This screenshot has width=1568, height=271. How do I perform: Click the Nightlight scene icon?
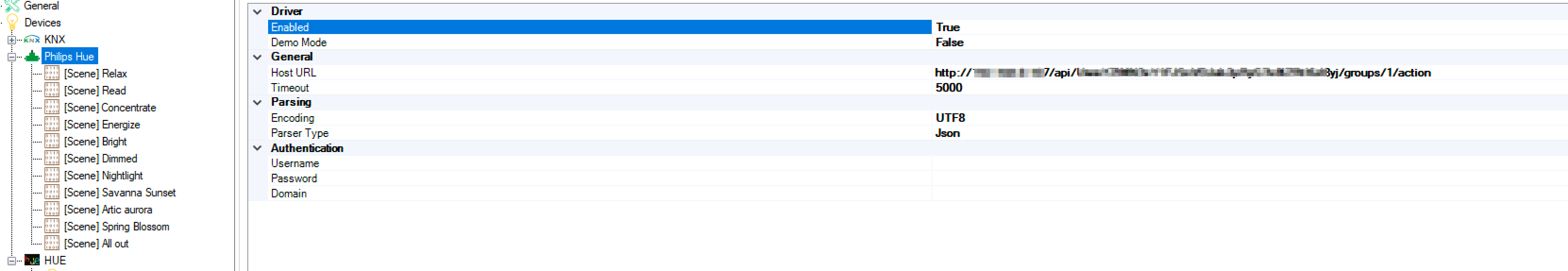pyautogui.click(x=52, y=176)
